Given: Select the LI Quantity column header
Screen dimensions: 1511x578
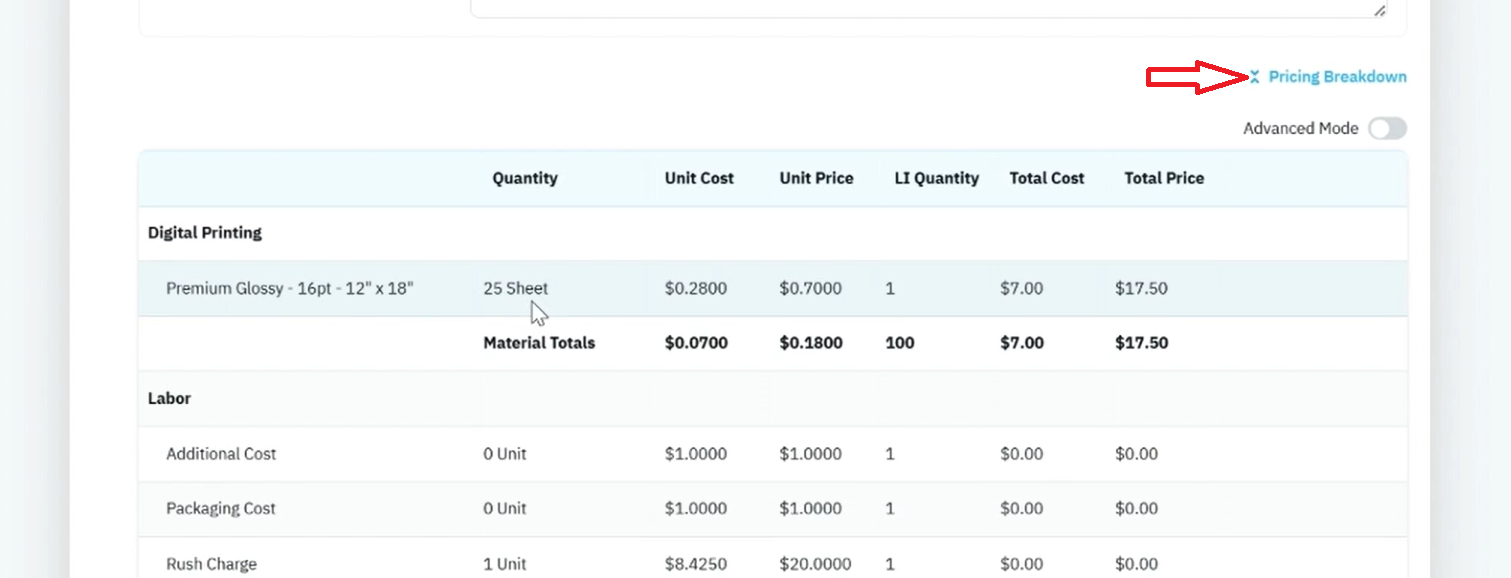Looking at the screenshot, I should tap(936, 178).
